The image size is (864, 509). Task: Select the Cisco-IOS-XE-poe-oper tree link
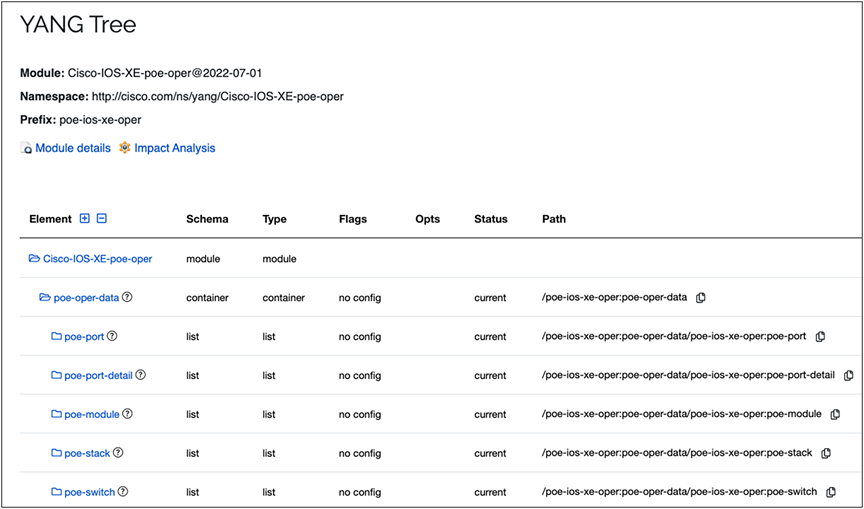(98, 258)
